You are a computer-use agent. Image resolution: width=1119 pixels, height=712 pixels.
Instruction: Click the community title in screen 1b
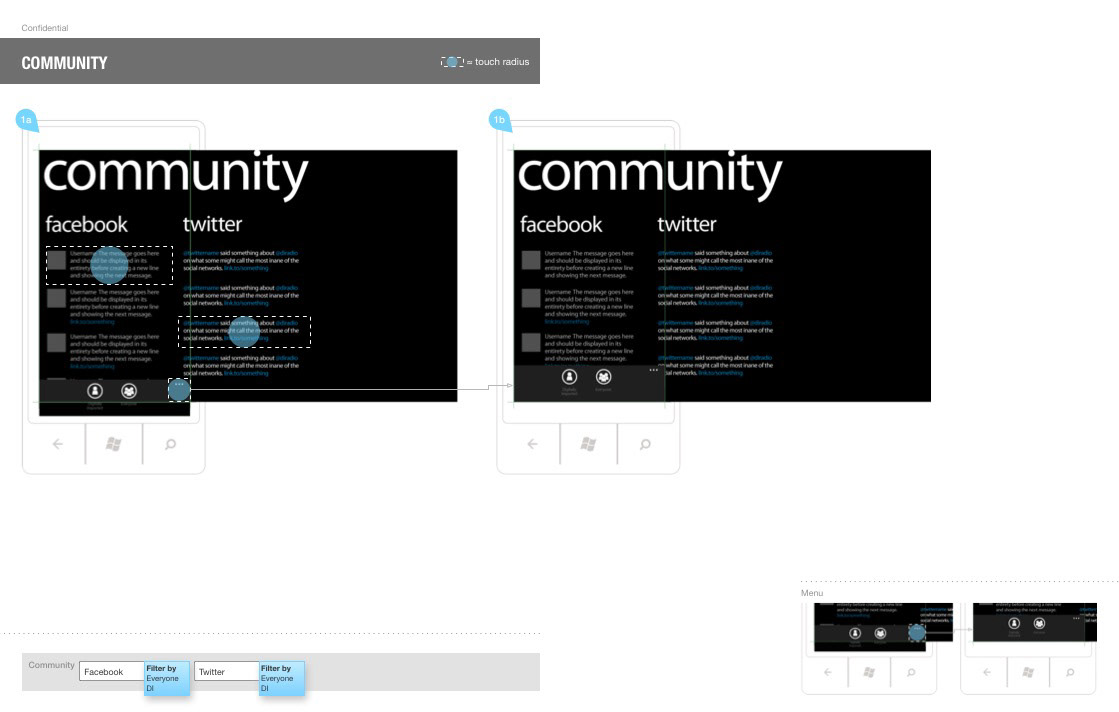[649, 175]
